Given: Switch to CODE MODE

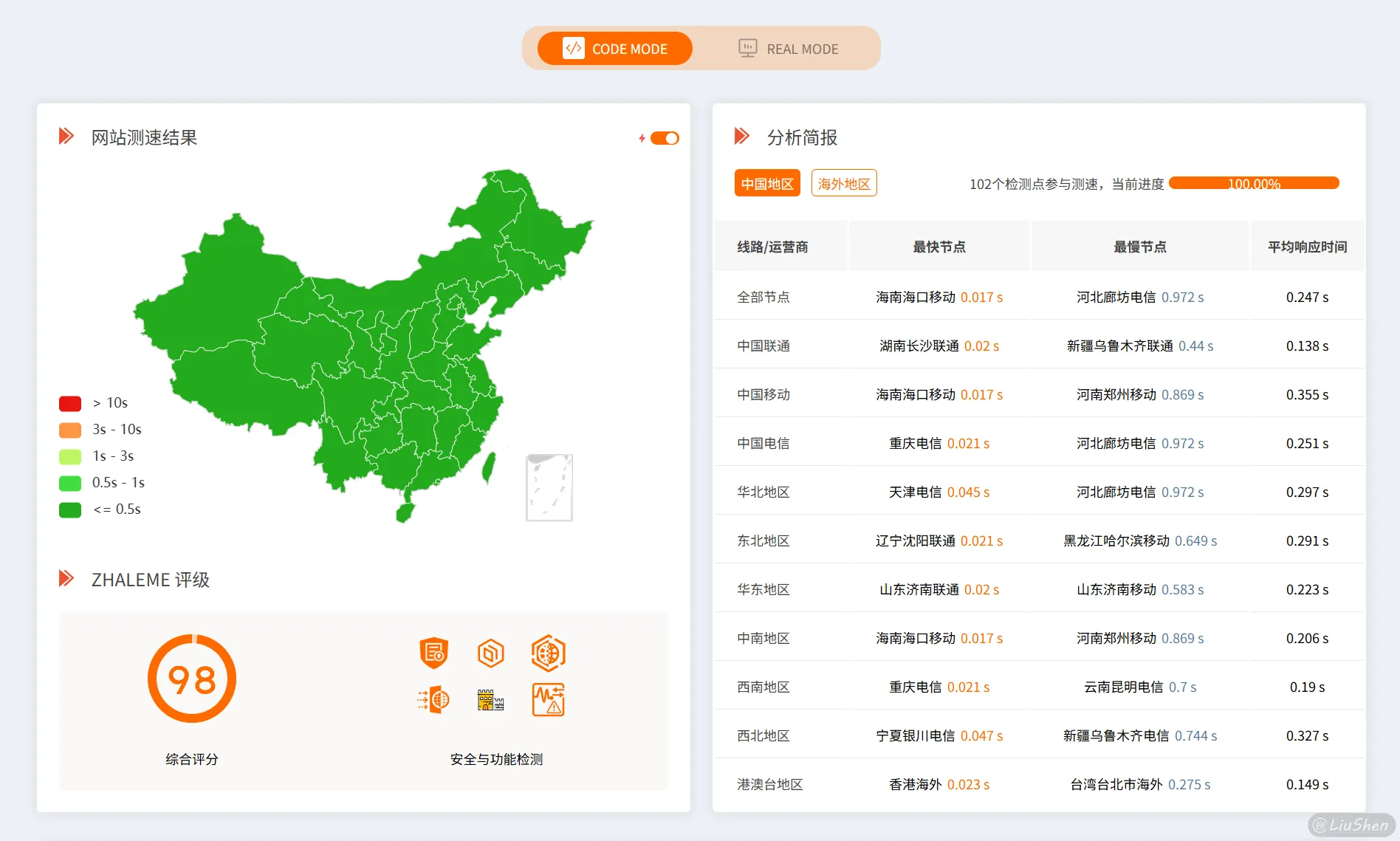Looking at the screenshot, I should pyautogui.click(x=615, y=48).
